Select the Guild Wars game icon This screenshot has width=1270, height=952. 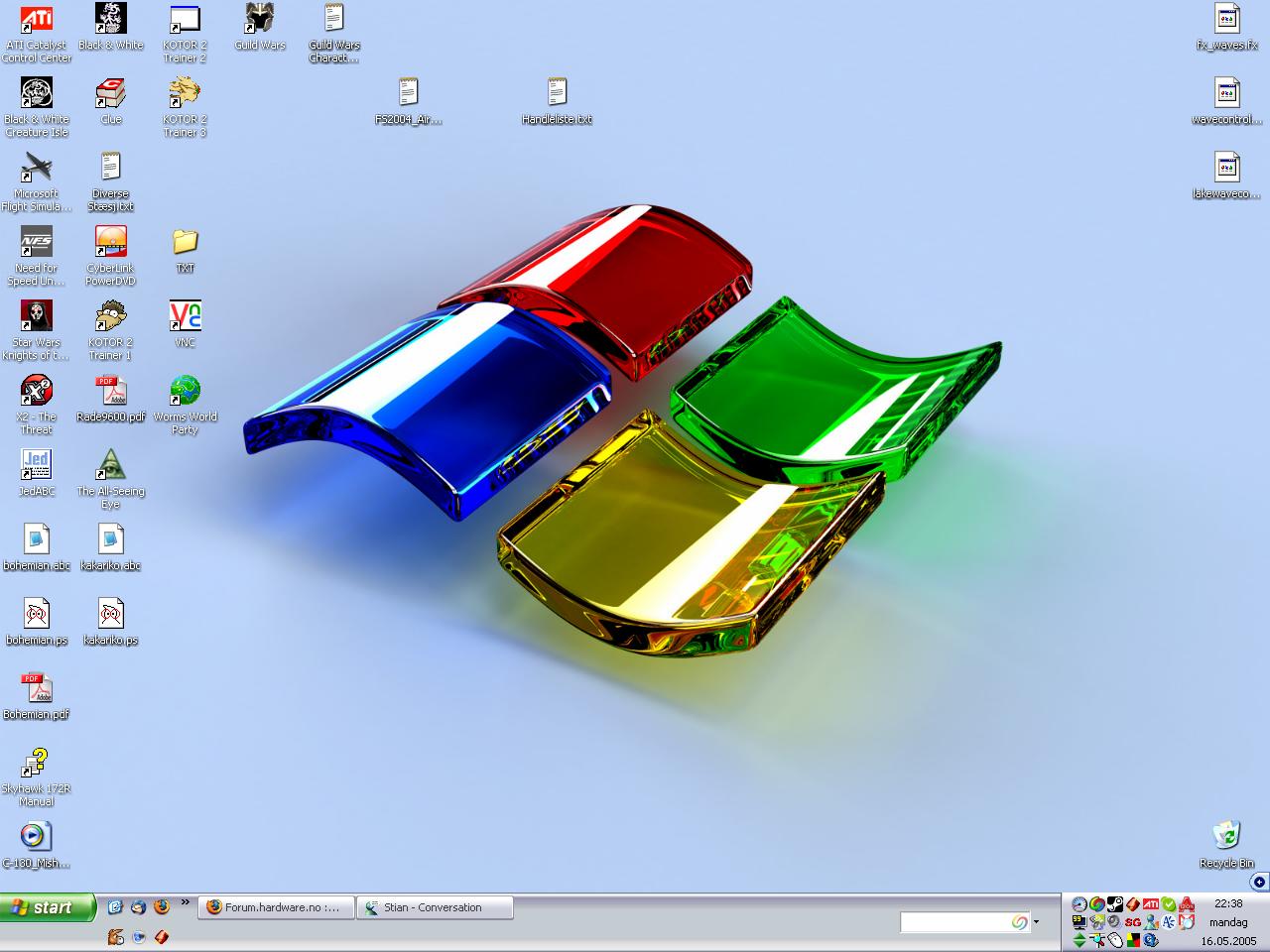pos(260,27)
